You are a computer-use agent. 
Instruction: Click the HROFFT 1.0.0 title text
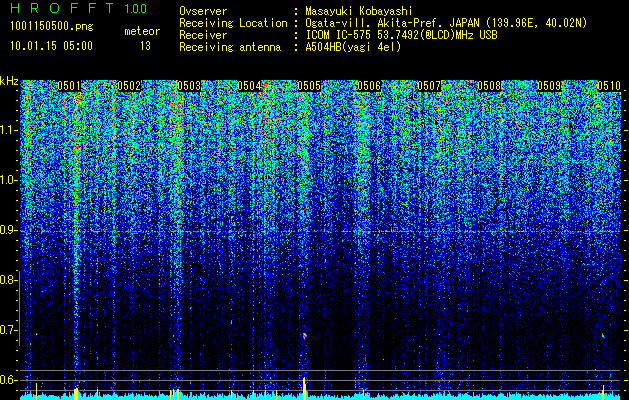click(79, 8)
